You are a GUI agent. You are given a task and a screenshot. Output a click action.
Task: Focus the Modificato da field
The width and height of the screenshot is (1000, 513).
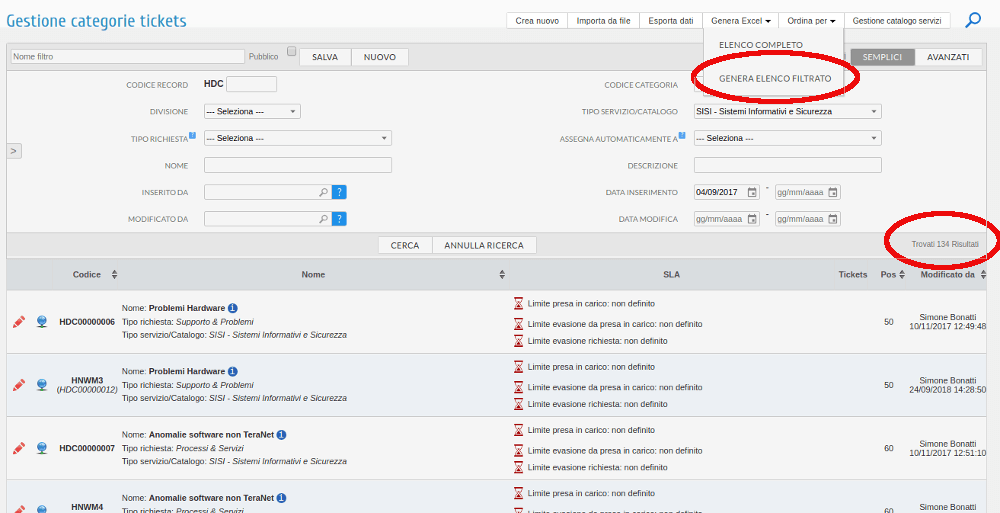[268, 219]
